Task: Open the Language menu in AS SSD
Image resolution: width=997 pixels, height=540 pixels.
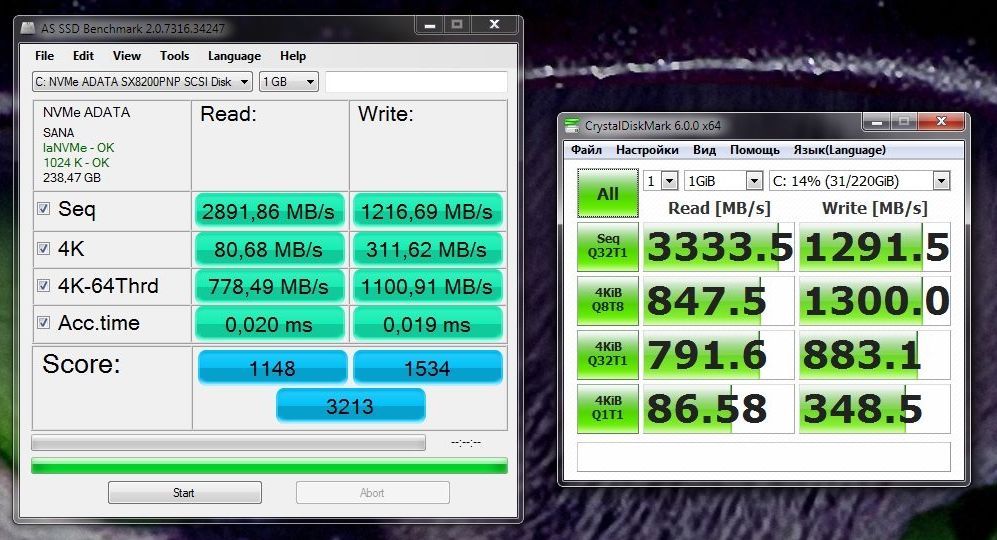Action: coord(234,56)
